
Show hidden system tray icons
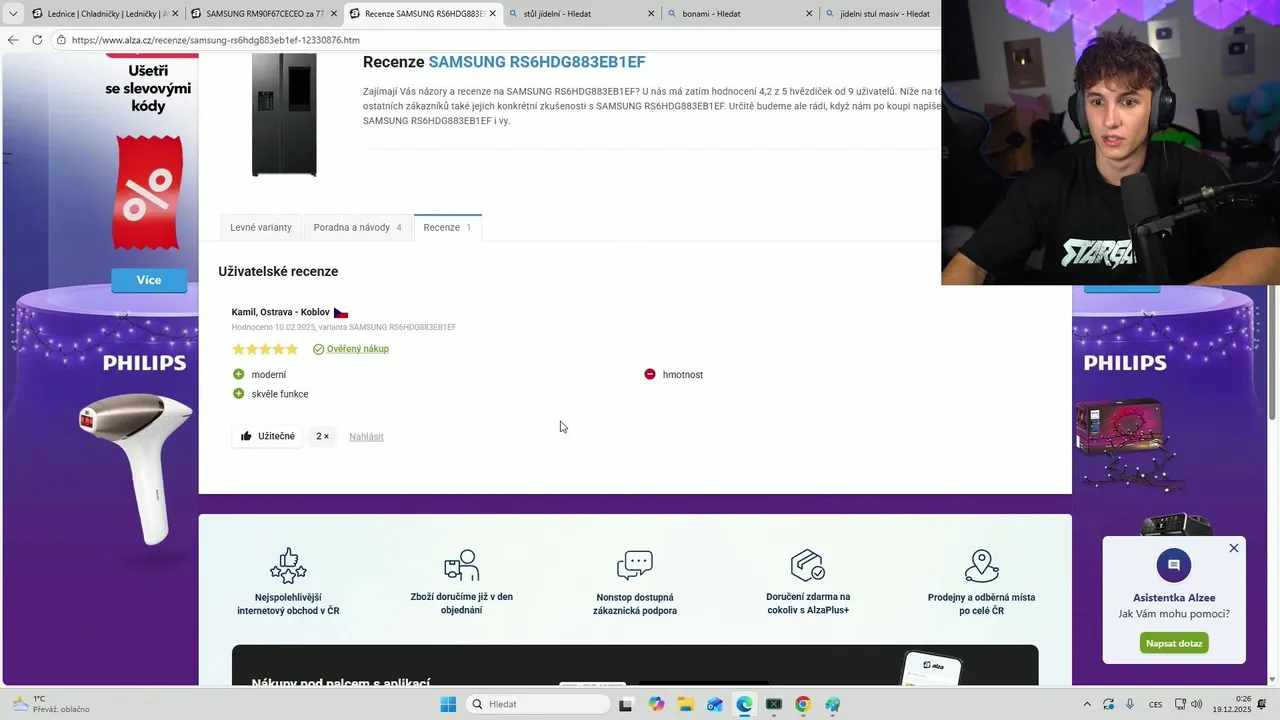1087,704
